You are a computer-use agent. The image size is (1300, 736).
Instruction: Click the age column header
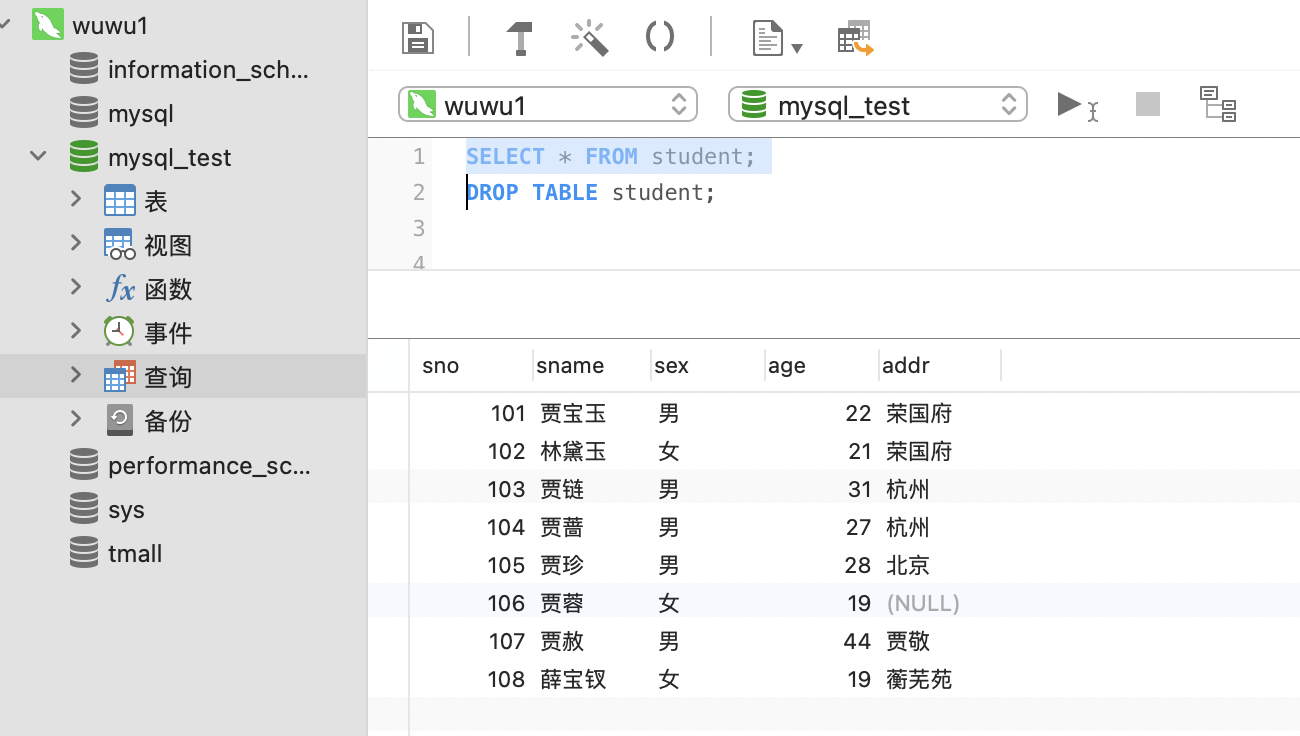[x=787, y=366]
